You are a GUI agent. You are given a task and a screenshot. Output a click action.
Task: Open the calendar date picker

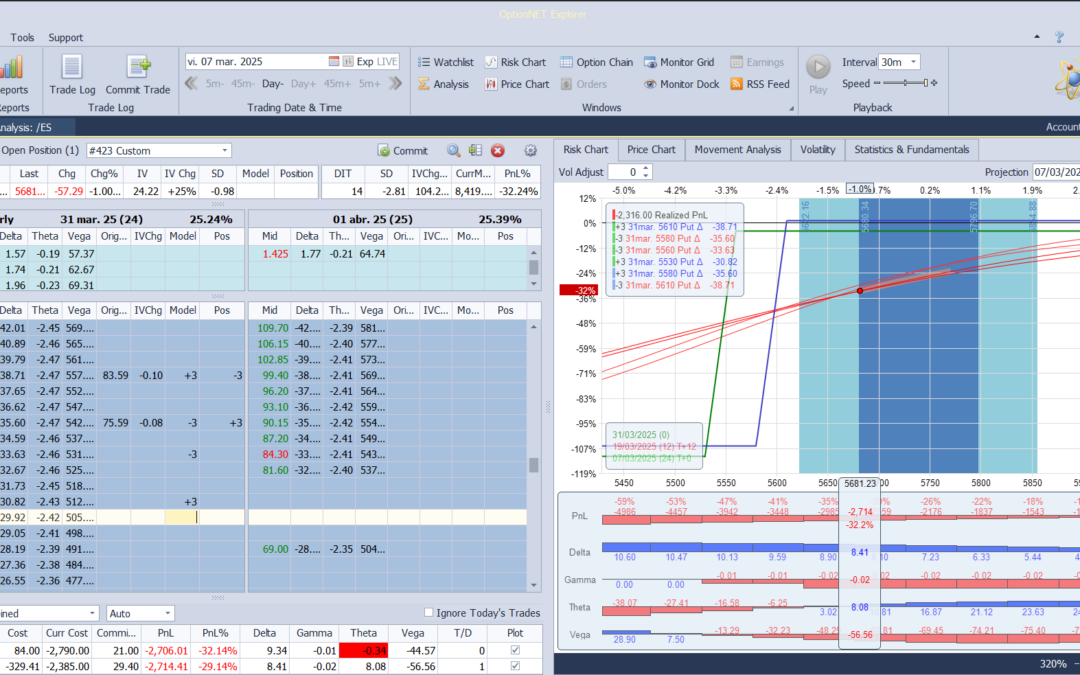[334, 61]
